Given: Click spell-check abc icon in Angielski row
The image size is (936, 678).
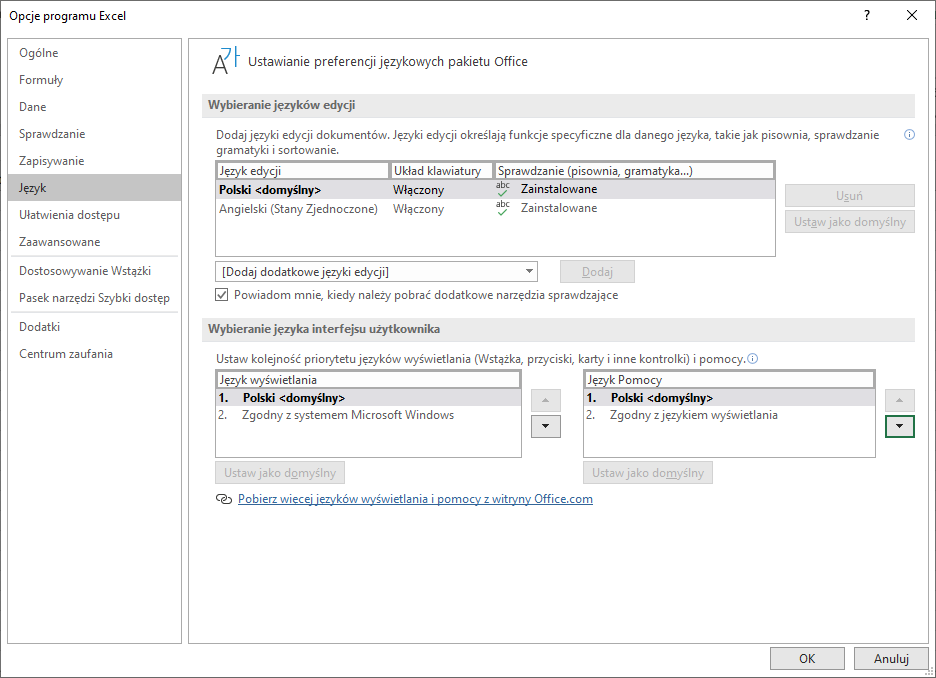Looking at the screenshot, I should tap(503, 208).
